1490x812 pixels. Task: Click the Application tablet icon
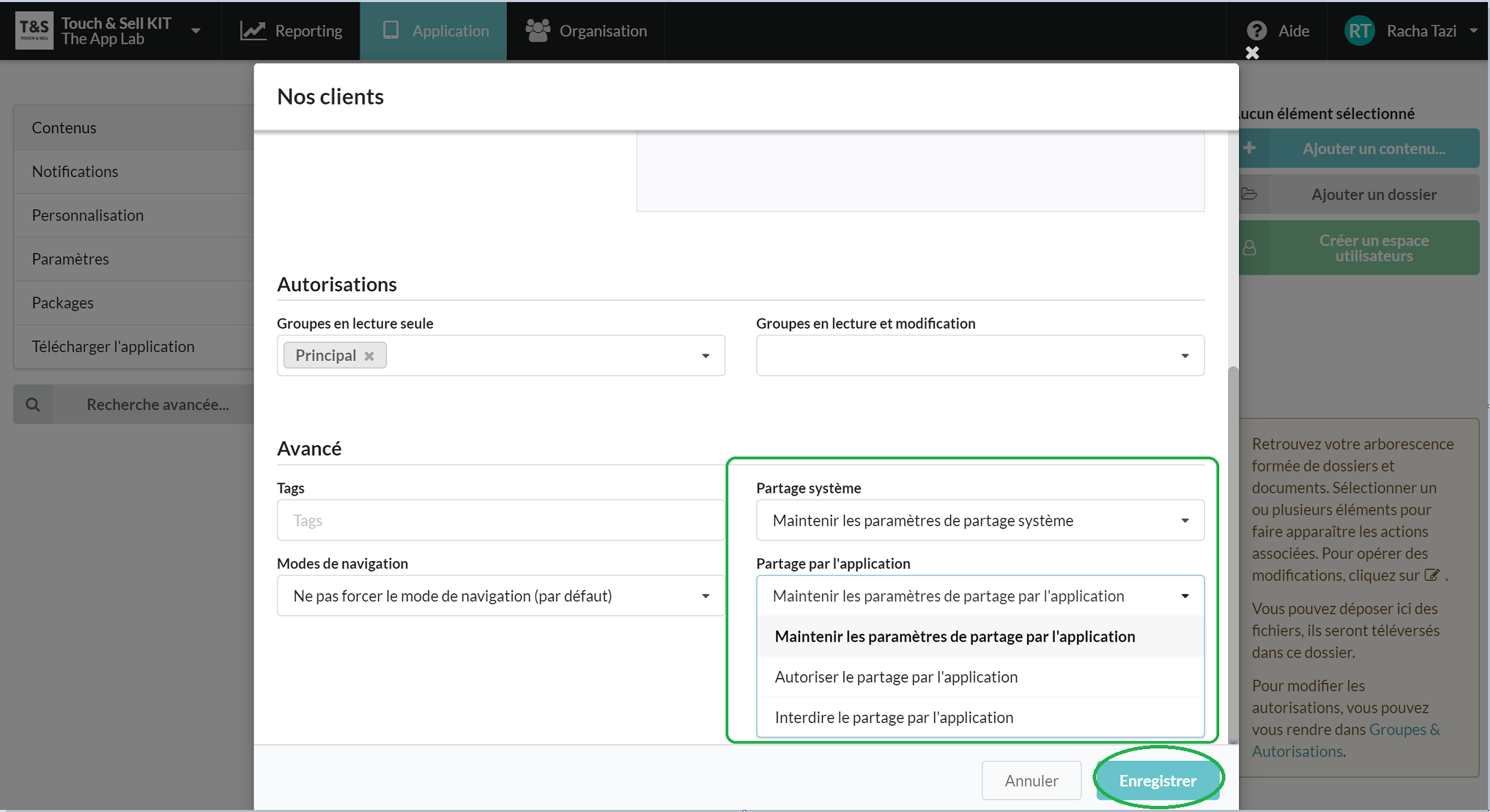(390, 30)
